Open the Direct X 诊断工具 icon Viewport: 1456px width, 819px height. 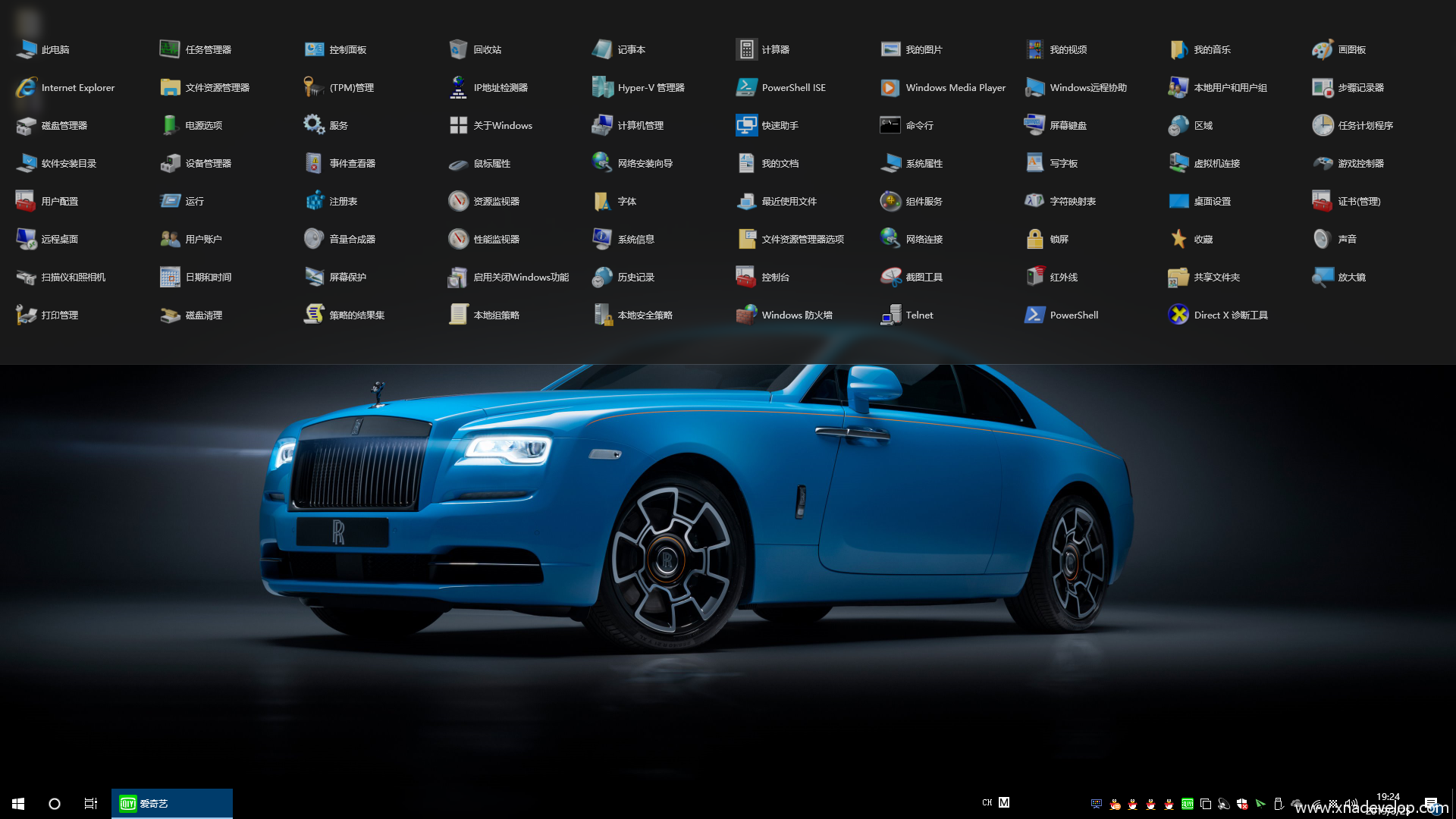click(1178, 315)
